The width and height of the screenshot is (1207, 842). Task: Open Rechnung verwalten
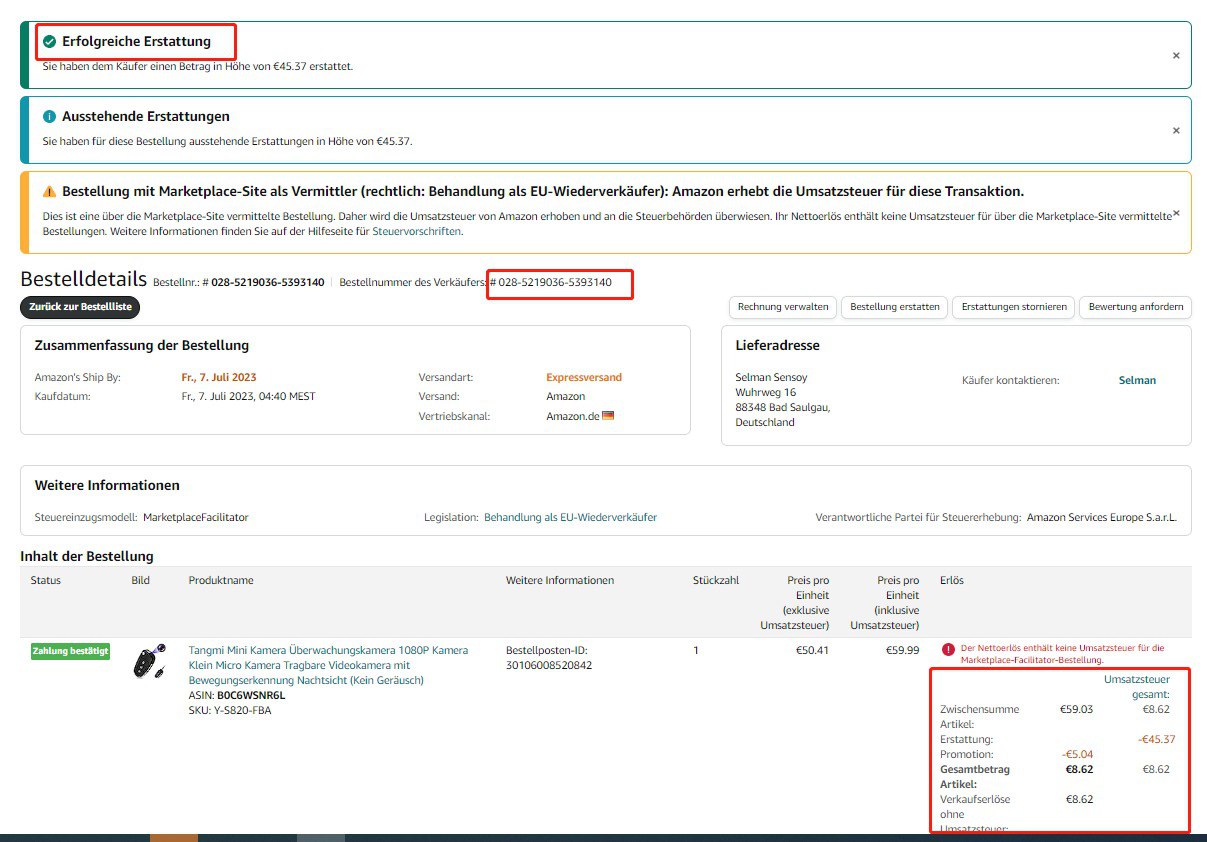(x=783, y=307)
